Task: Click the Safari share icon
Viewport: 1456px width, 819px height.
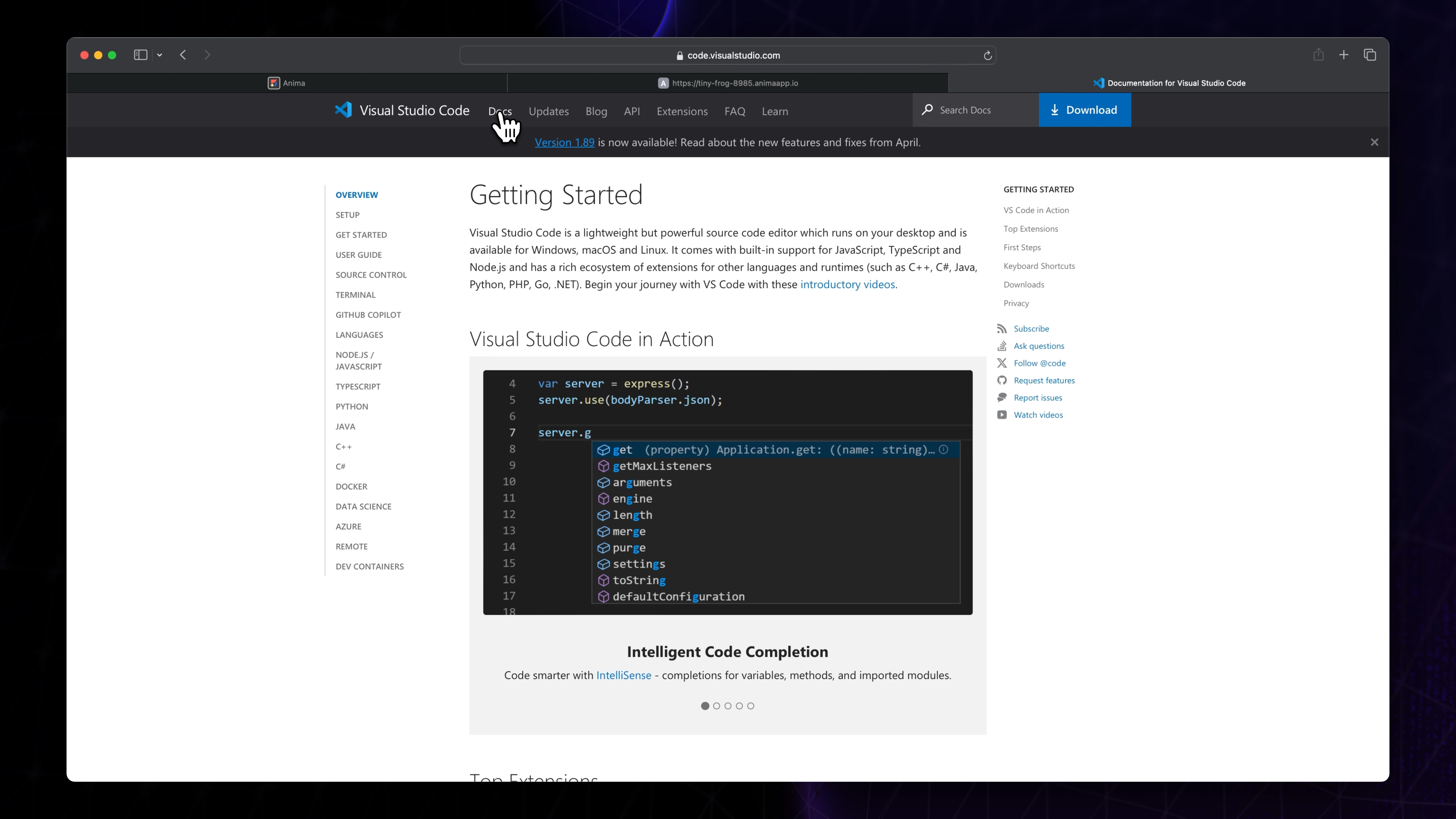Action: (1318, 55)
